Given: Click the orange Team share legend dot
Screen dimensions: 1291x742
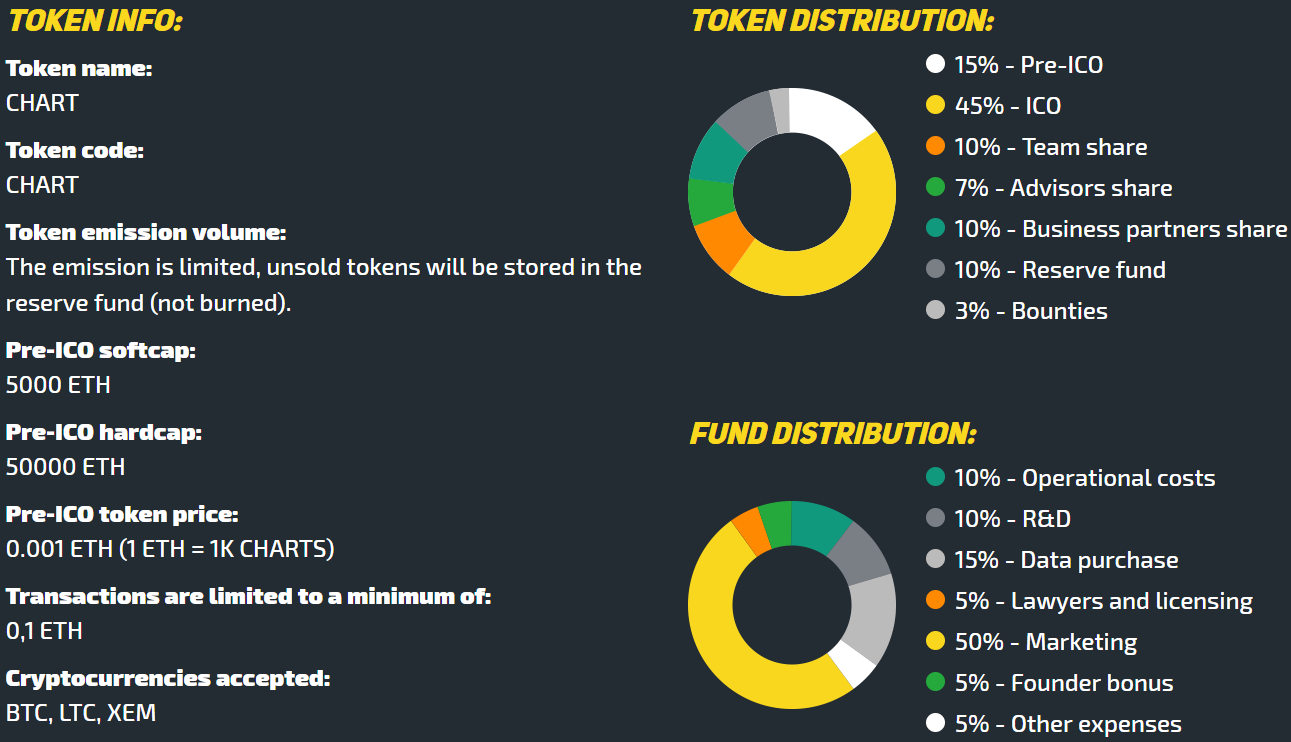Looking at the screenshot, I should [x=935, y=146].
